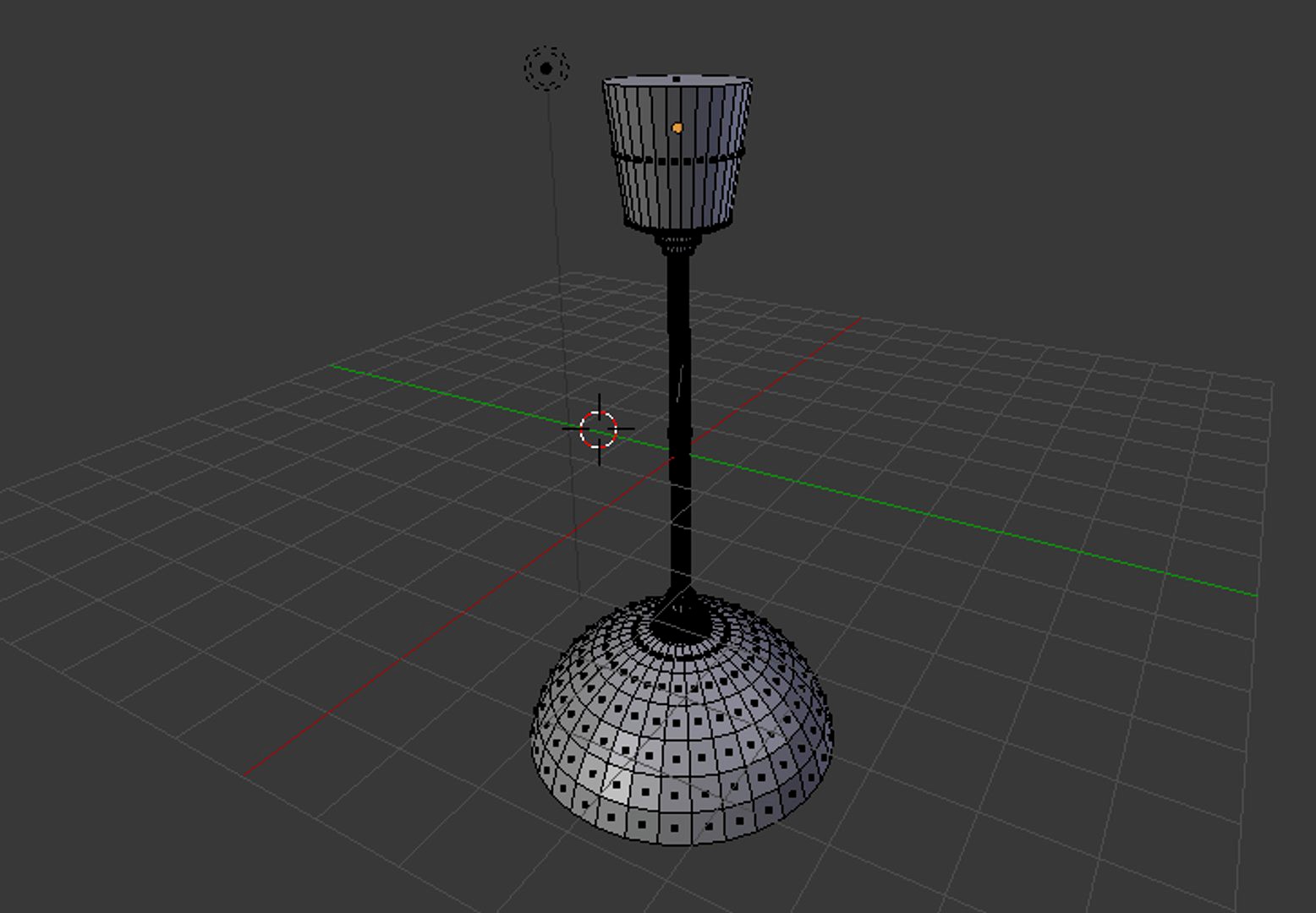Image resolution: width=1316 pixels, height=913 pixels.
Task: Select the point lamp object in viewport
Action: [546, 68]
